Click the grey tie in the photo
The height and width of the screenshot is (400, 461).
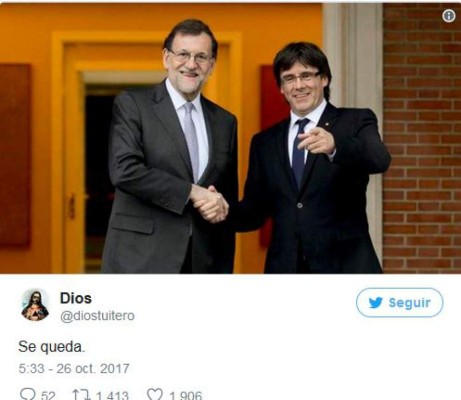click(x=192, y=141)
